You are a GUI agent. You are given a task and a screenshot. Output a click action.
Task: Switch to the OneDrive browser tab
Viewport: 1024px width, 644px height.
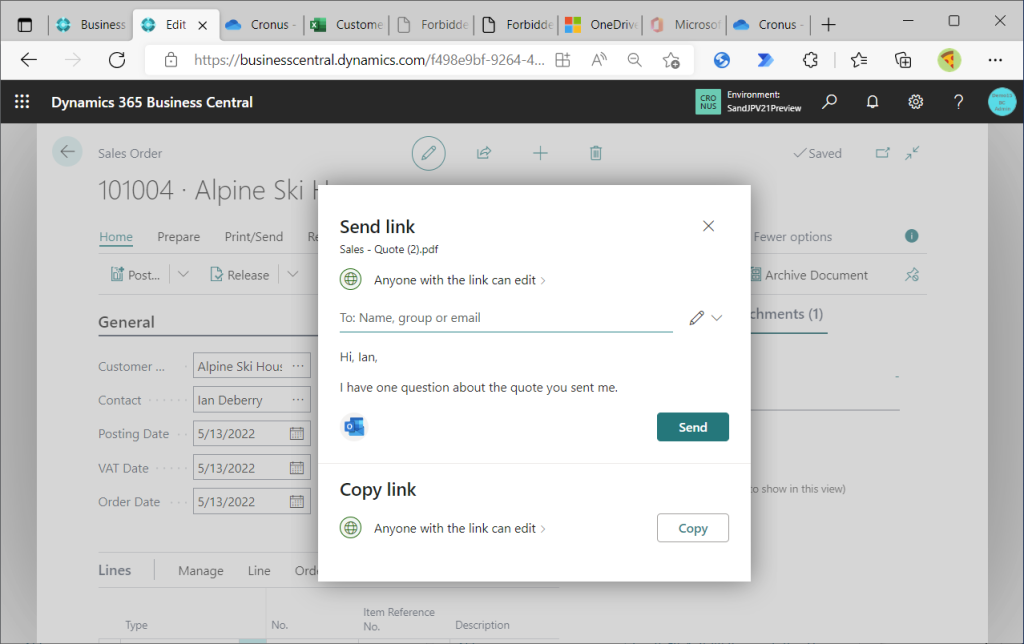pos(600,25)
